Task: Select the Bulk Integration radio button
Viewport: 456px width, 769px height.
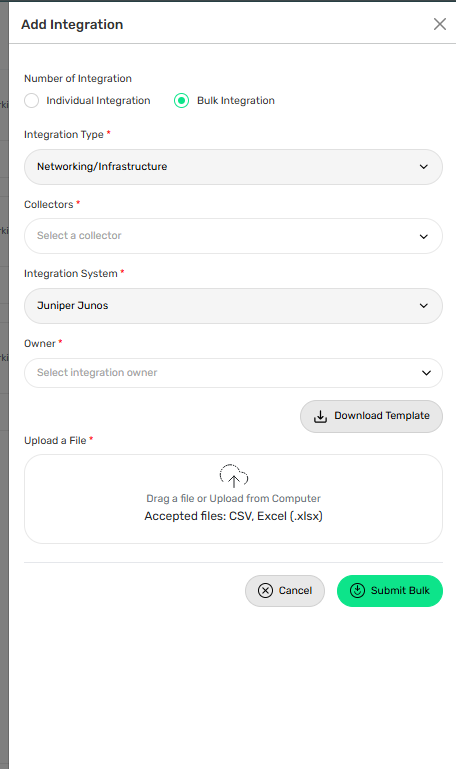Action: point(181,101)
